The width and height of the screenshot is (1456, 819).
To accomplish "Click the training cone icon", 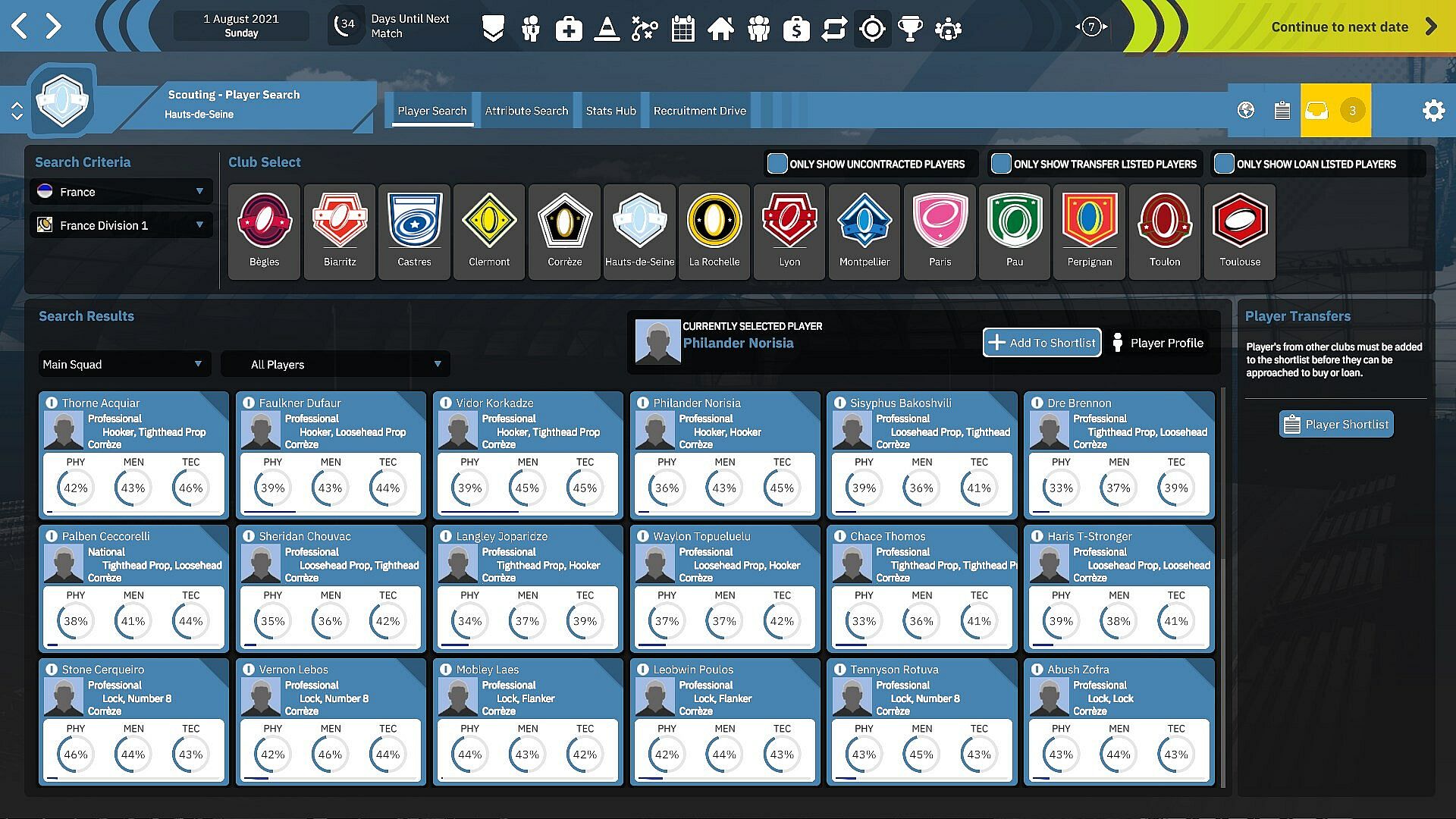I will tap(607, 29).
